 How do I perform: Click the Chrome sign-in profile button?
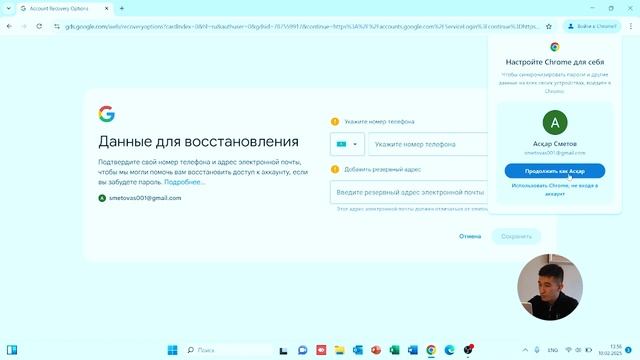coord(592,27)
